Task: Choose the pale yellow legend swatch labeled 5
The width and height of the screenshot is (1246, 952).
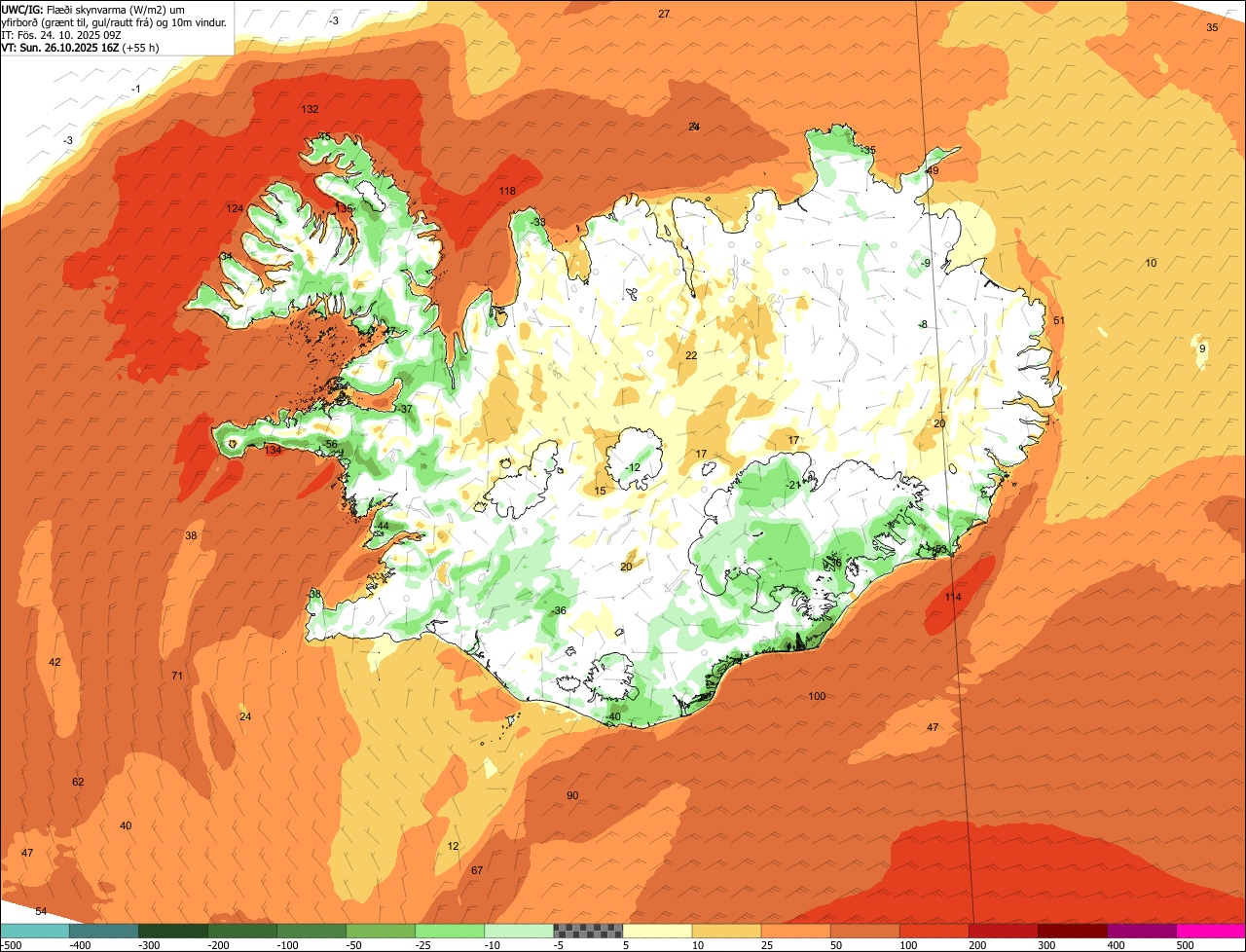Action: point(657,931)
